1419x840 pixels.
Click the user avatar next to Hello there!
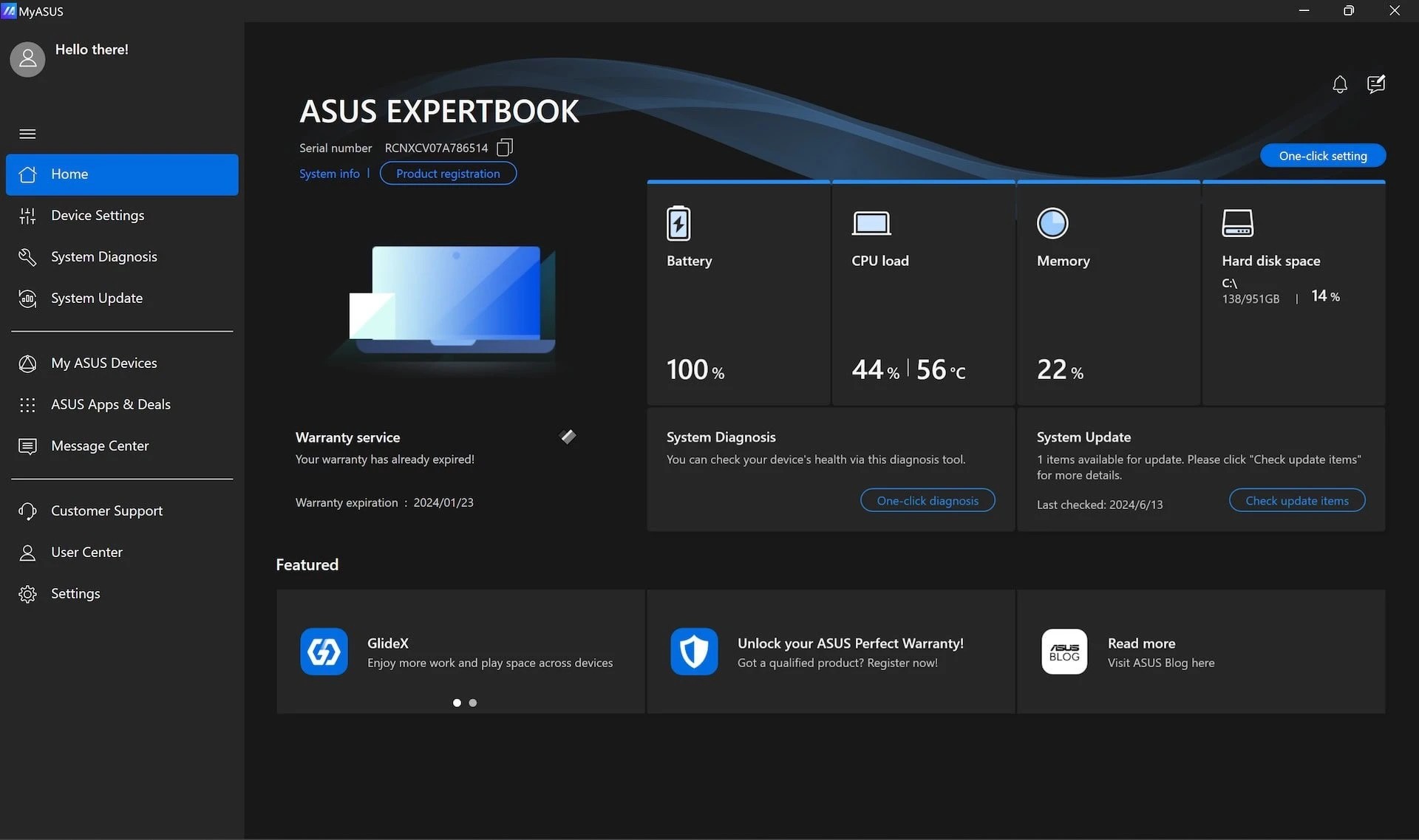27,59
